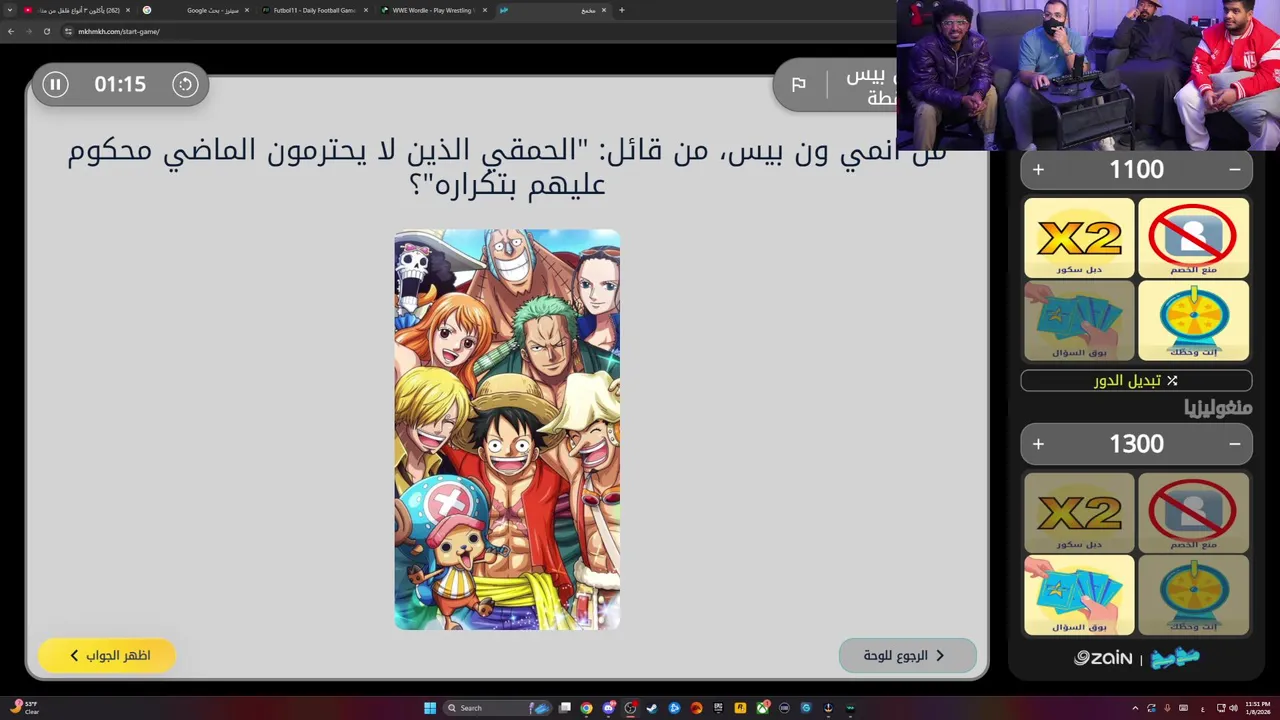The image size is (1280, 720).
Task: Use X2 دبل سكور card for 1100 team
Action: 1079,238
